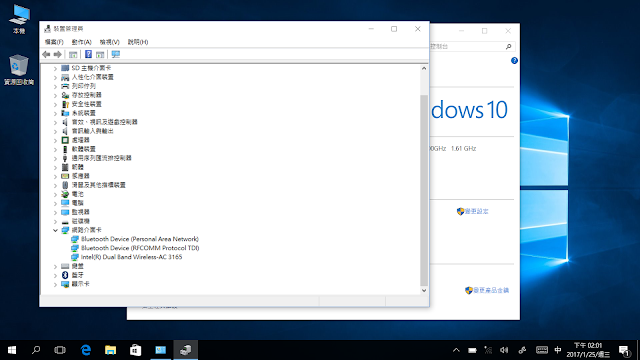The width and height of the screenshot is (640, 360).
Task: Open the Windows Start menu
Action: click(x=12, y=350)
